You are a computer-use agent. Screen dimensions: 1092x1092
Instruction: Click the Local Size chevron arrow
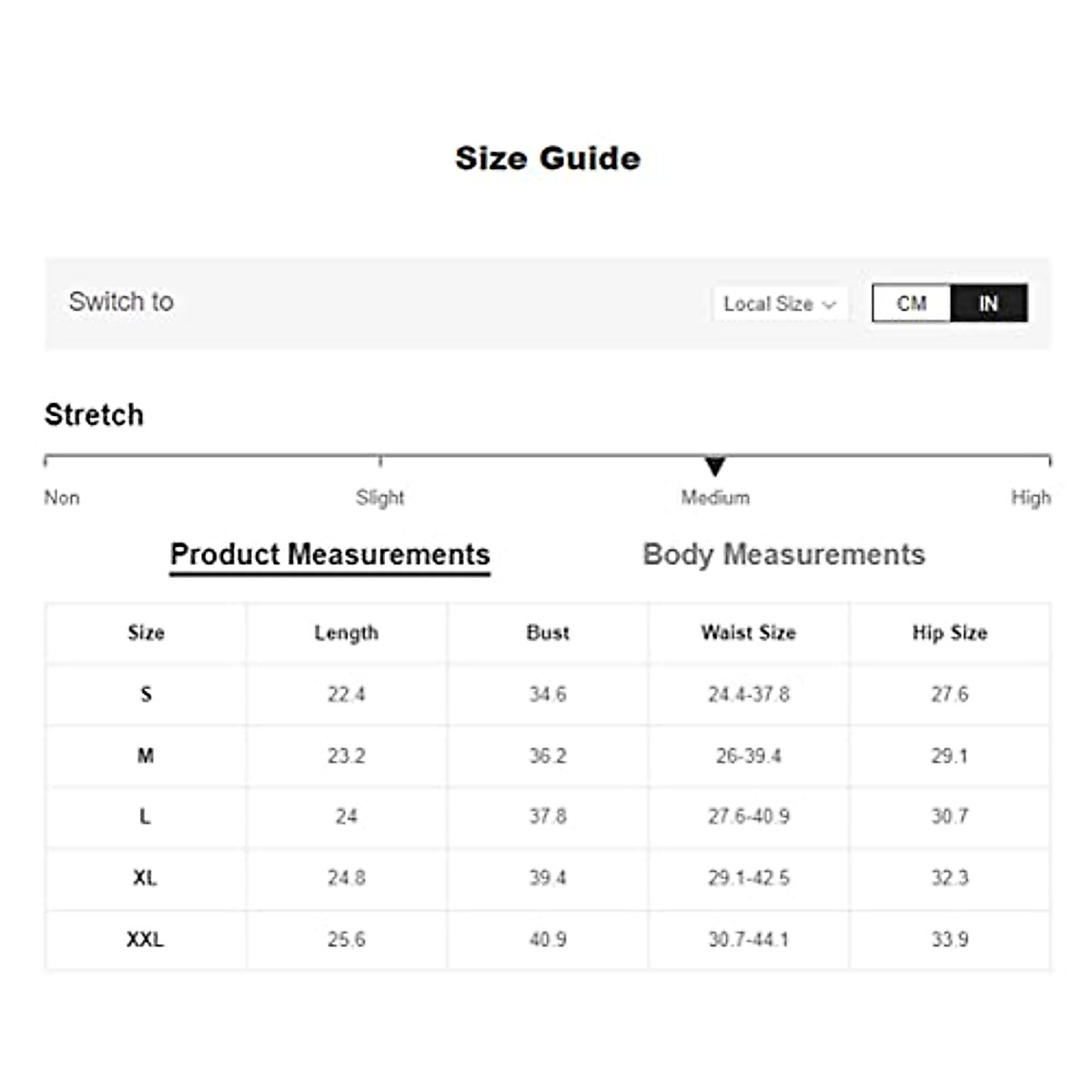coord(829,305)
